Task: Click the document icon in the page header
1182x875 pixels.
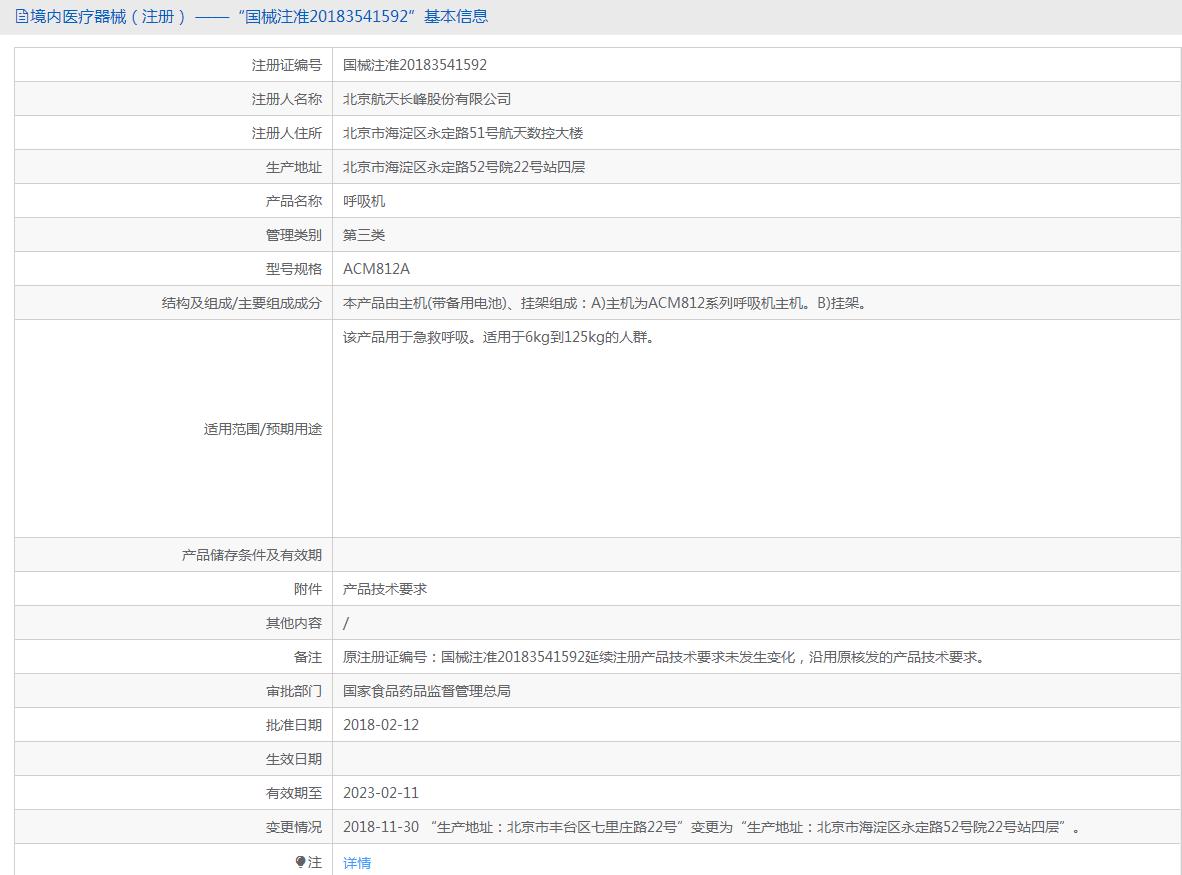Action: click(22, 17)
